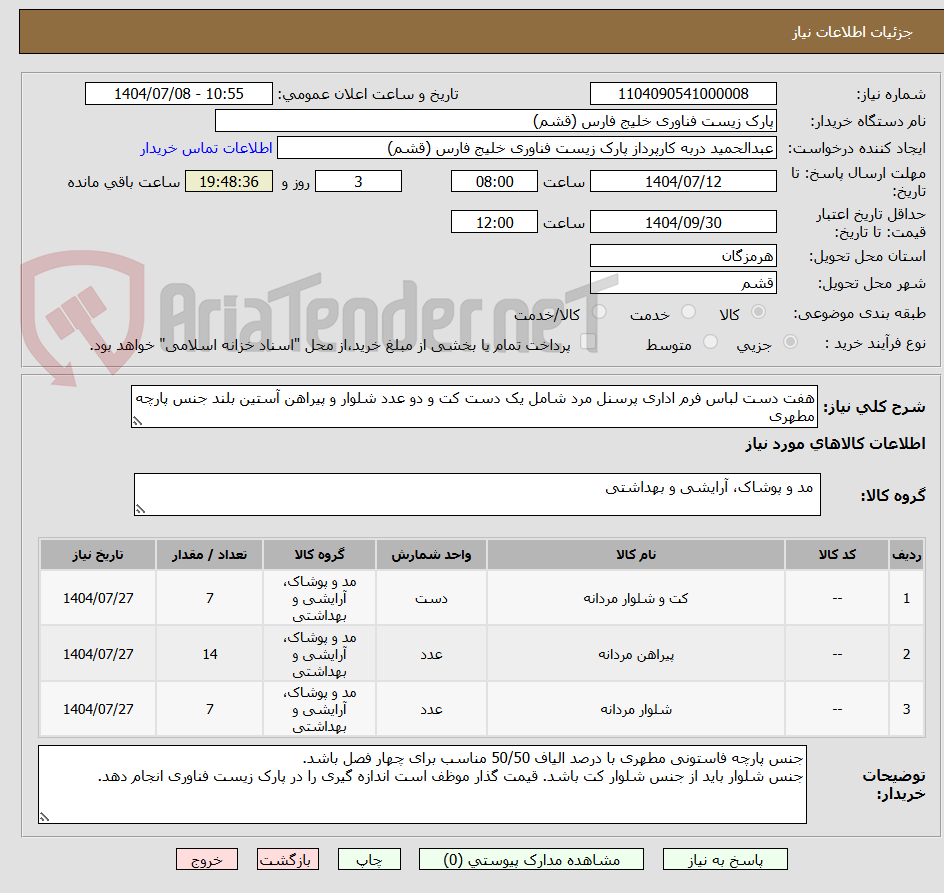Viewport: 944px width, 893px height.
Task: Select the خدمت radio option
Action: pos(688,312)
